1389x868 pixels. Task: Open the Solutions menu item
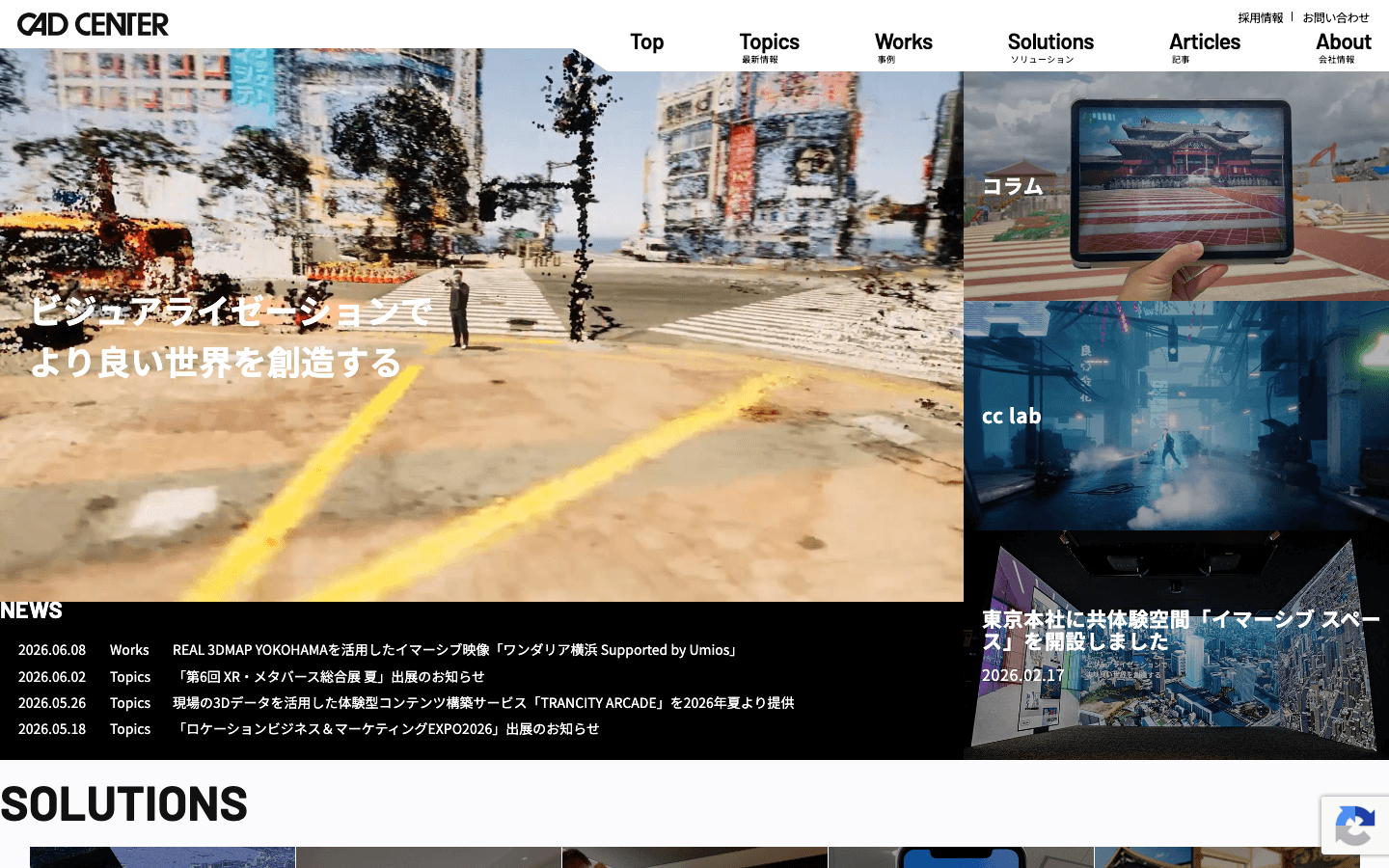pyautogui.click(x=1050, y=47)
